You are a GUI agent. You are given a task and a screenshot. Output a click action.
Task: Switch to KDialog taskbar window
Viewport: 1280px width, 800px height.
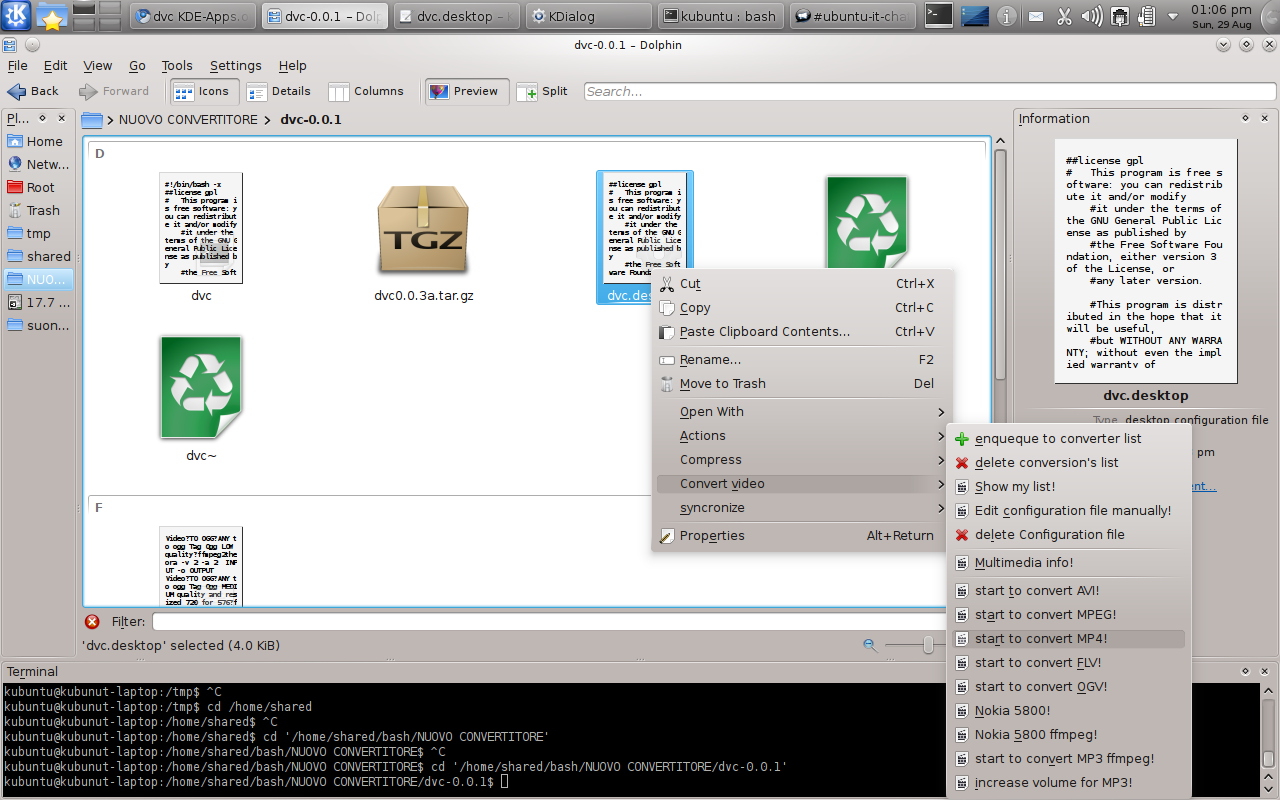(x=588, y=16)
